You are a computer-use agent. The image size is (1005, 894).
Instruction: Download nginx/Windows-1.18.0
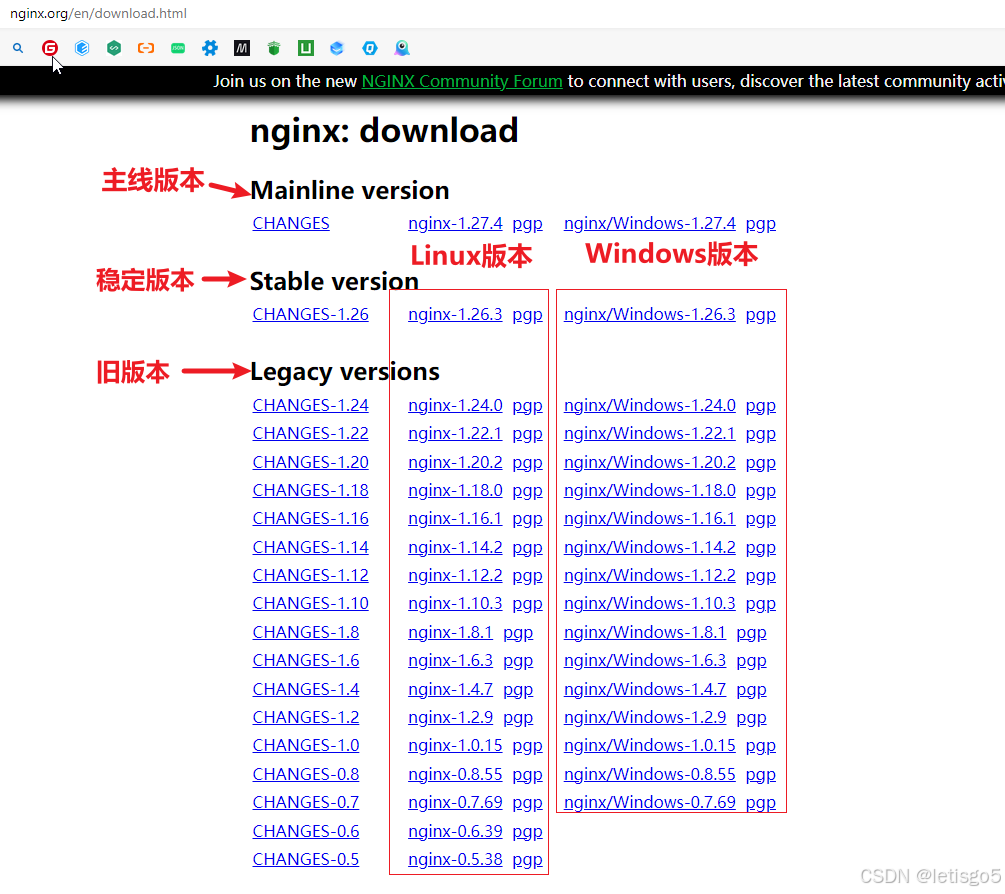[x=650, y=491]
